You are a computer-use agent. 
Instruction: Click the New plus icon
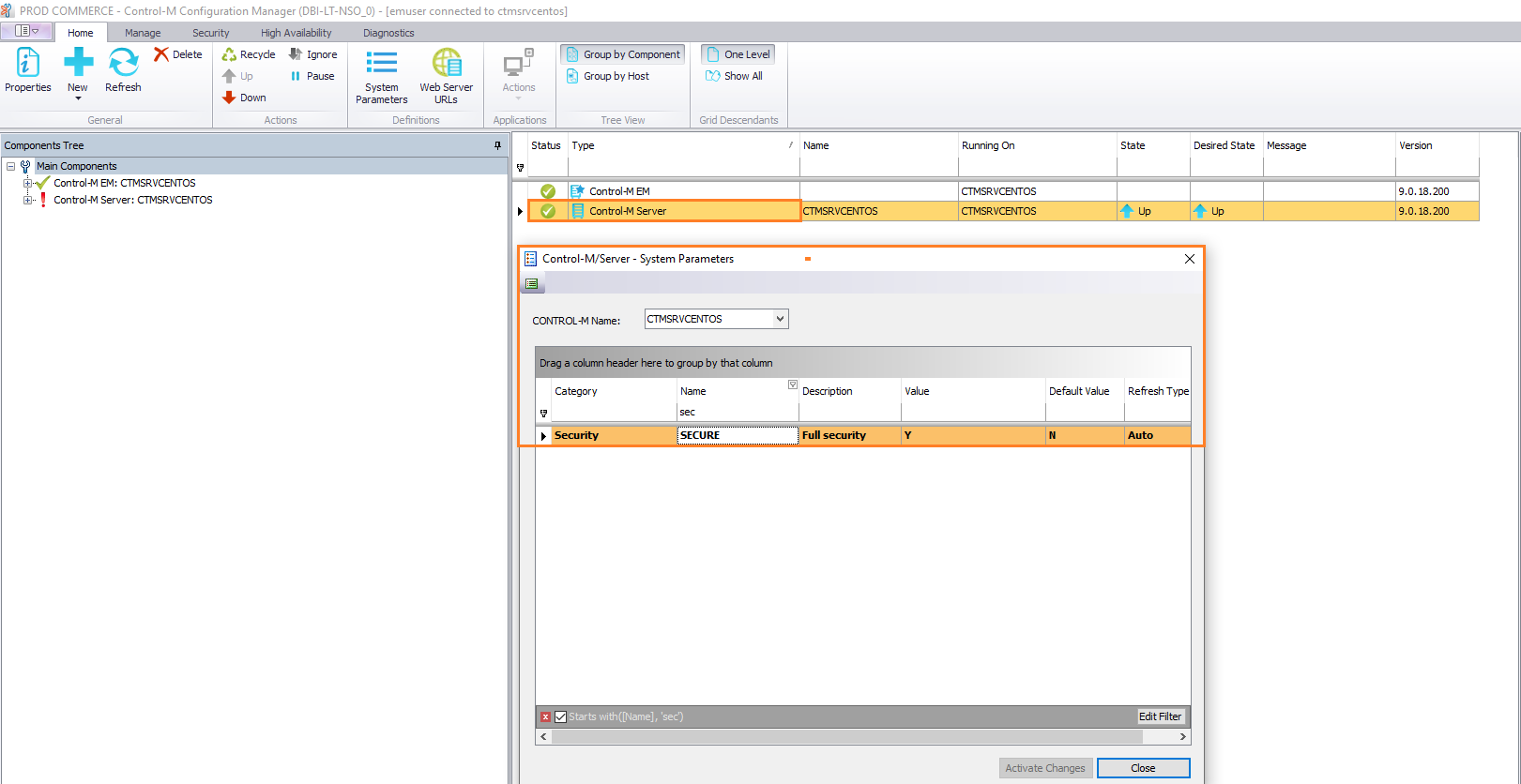pyautogui.click(x=78, y=63)
